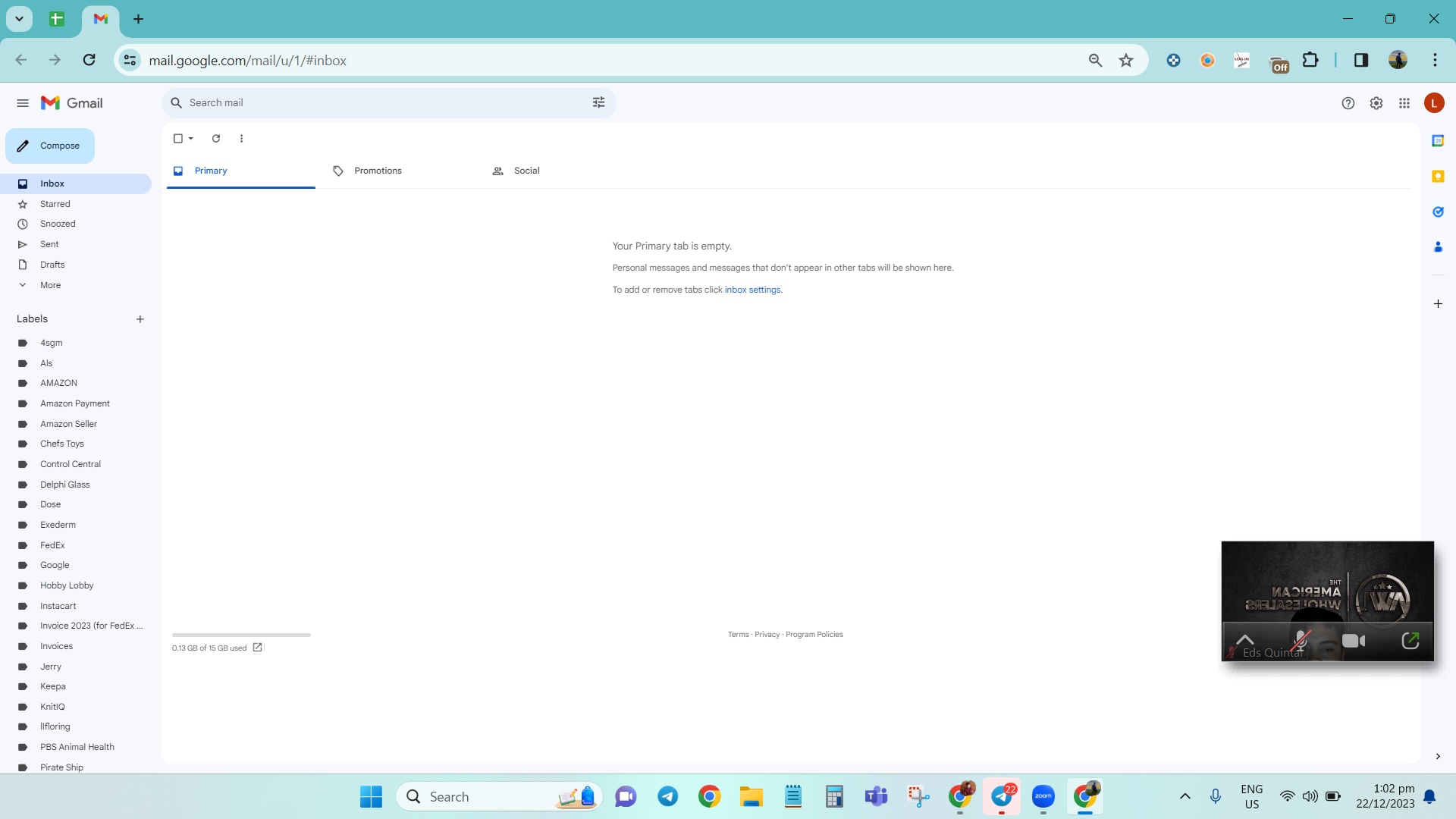Open the Inbox folder

[x=76, y=184]
